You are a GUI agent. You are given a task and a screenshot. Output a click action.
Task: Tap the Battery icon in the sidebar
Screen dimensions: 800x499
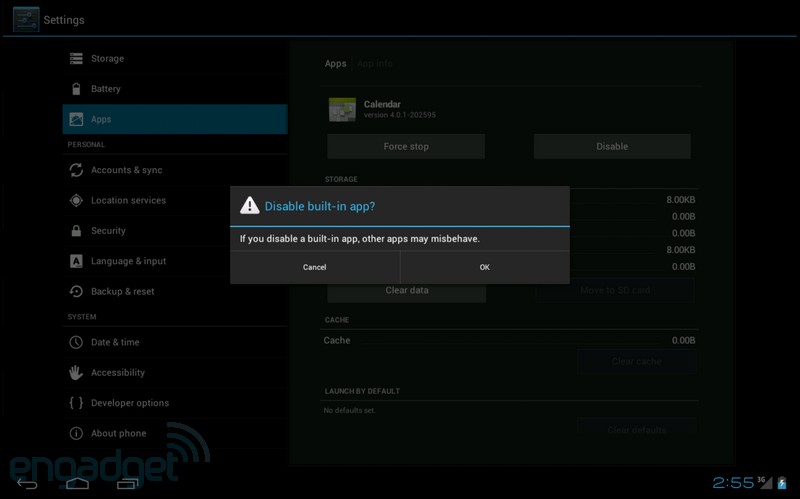tap(76, 89)
